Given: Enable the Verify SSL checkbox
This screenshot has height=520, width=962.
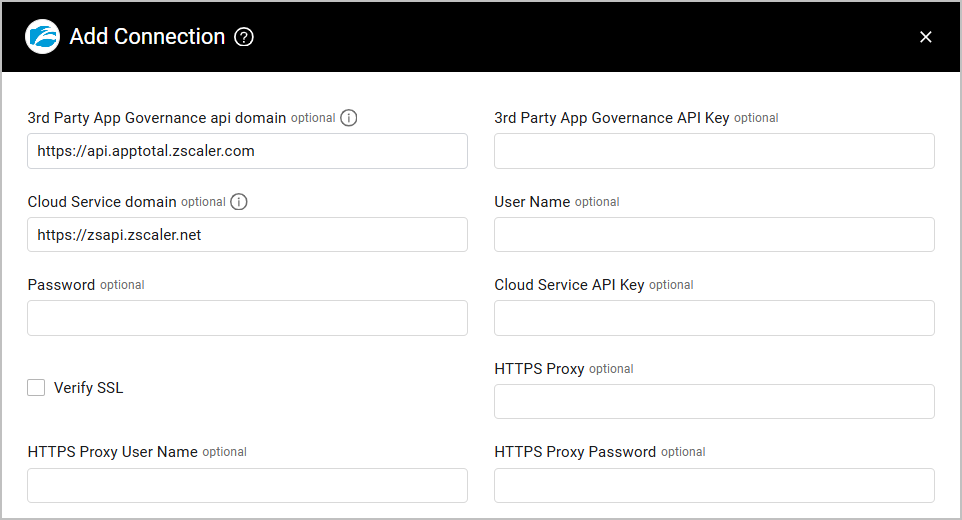Looking at the screenshot, I should point(36,388).
